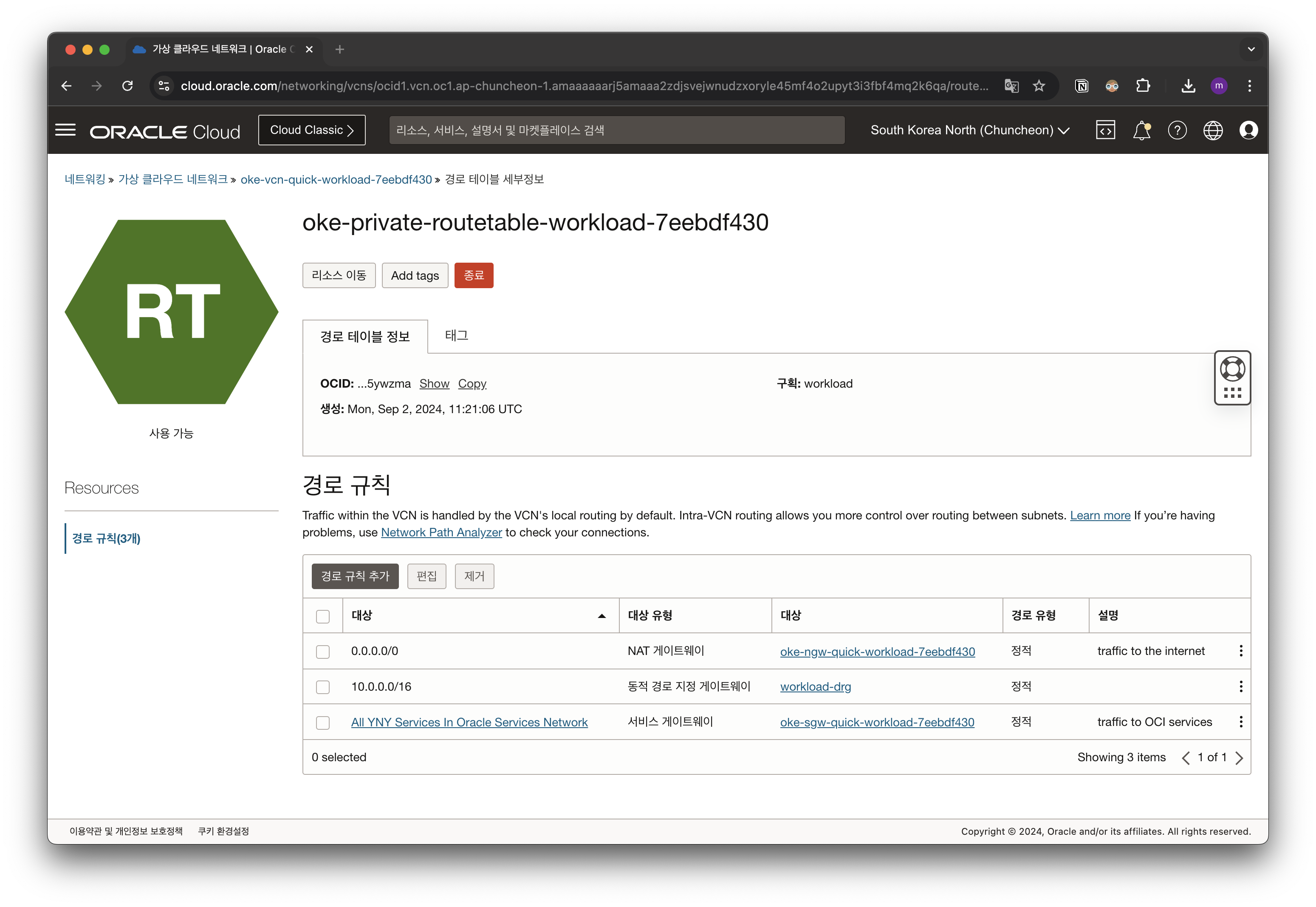The width and height of the screenshot is (1316, 907).
Task: Open the Oracle Cloud hamburger navigation menu
Action: click(x=65, y=130)
